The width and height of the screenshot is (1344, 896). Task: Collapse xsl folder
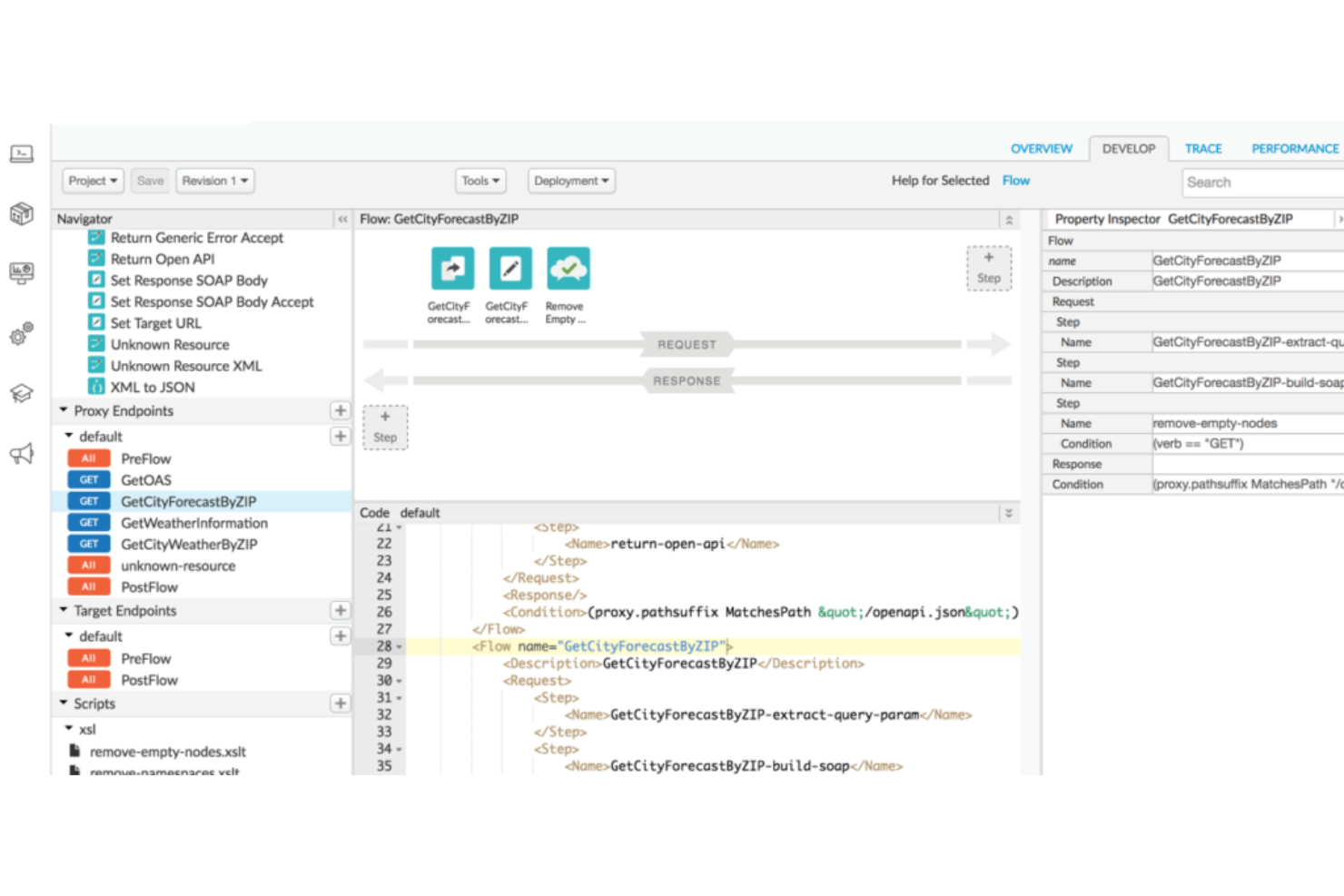point(69,728)
